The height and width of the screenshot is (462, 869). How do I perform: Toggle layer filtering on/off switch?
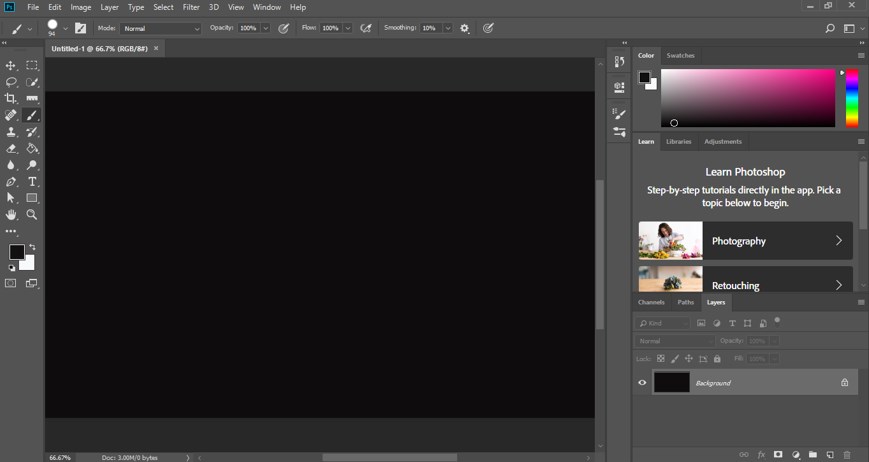click(x=777, y=321)
